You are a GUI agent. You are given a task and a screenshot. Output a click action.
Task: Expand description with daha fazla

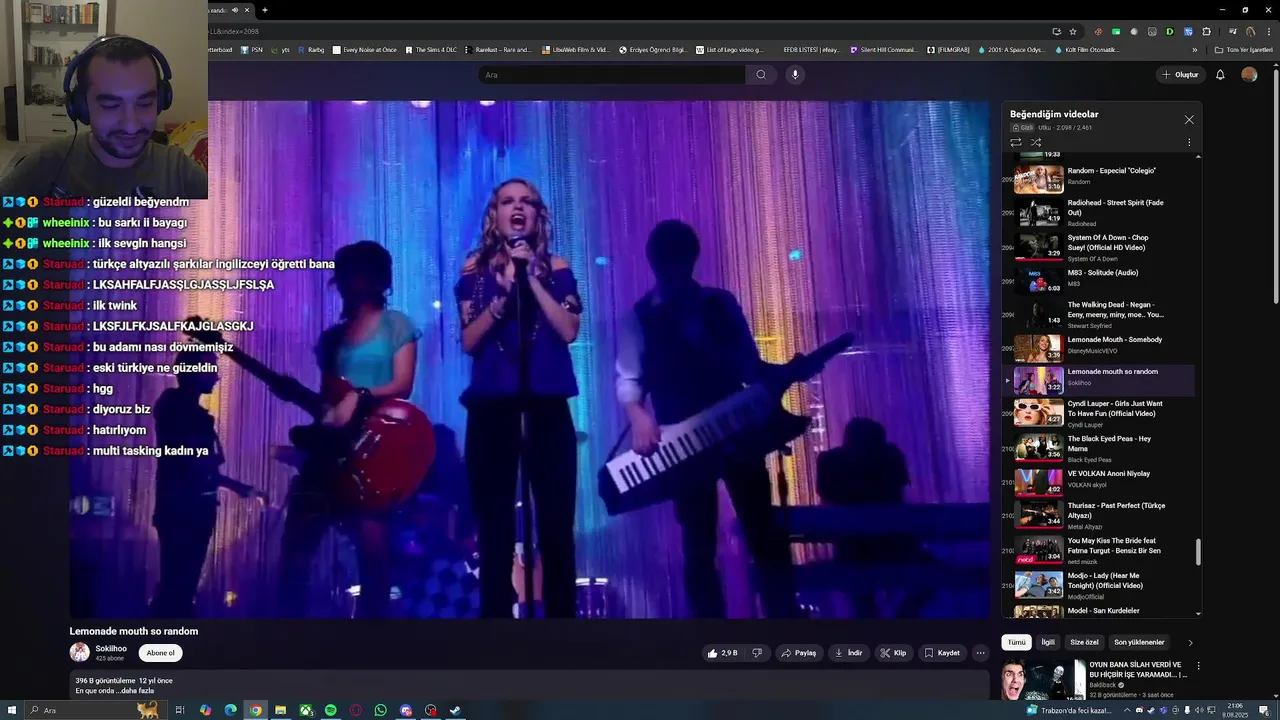(138, 691)
